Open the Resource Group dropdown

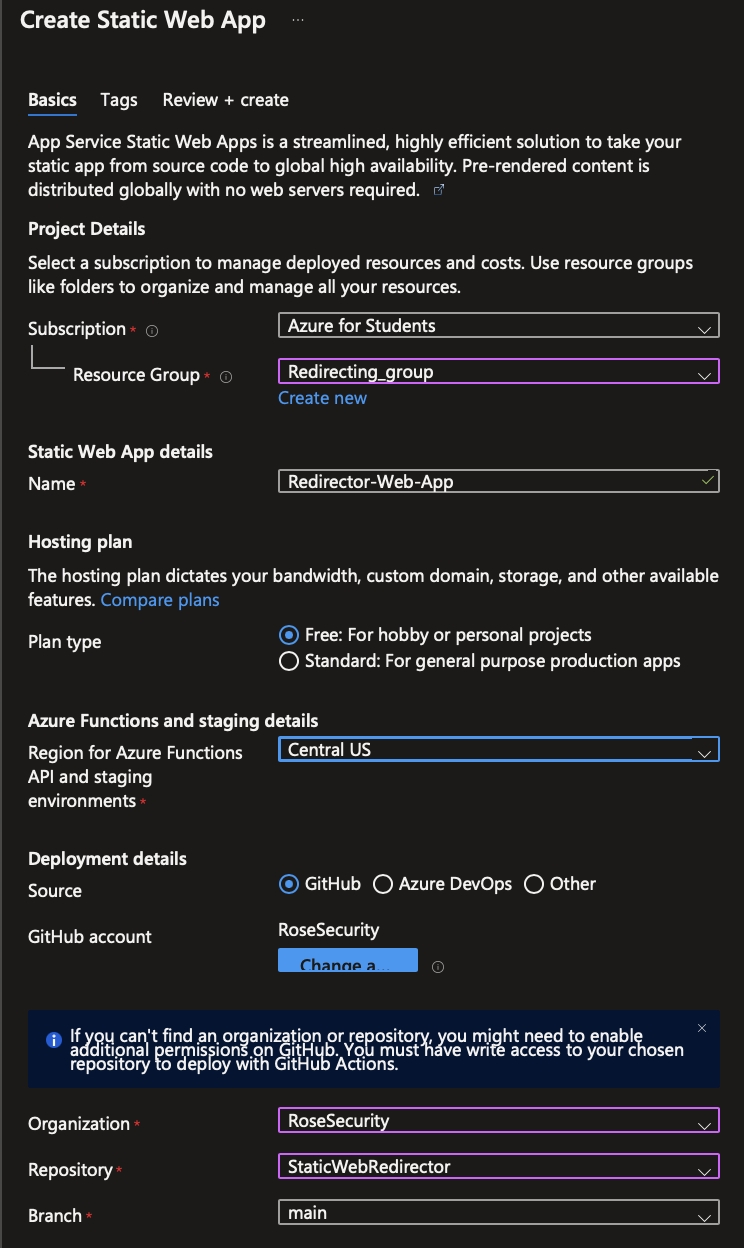pyautogui.click(x=498, y=372)
